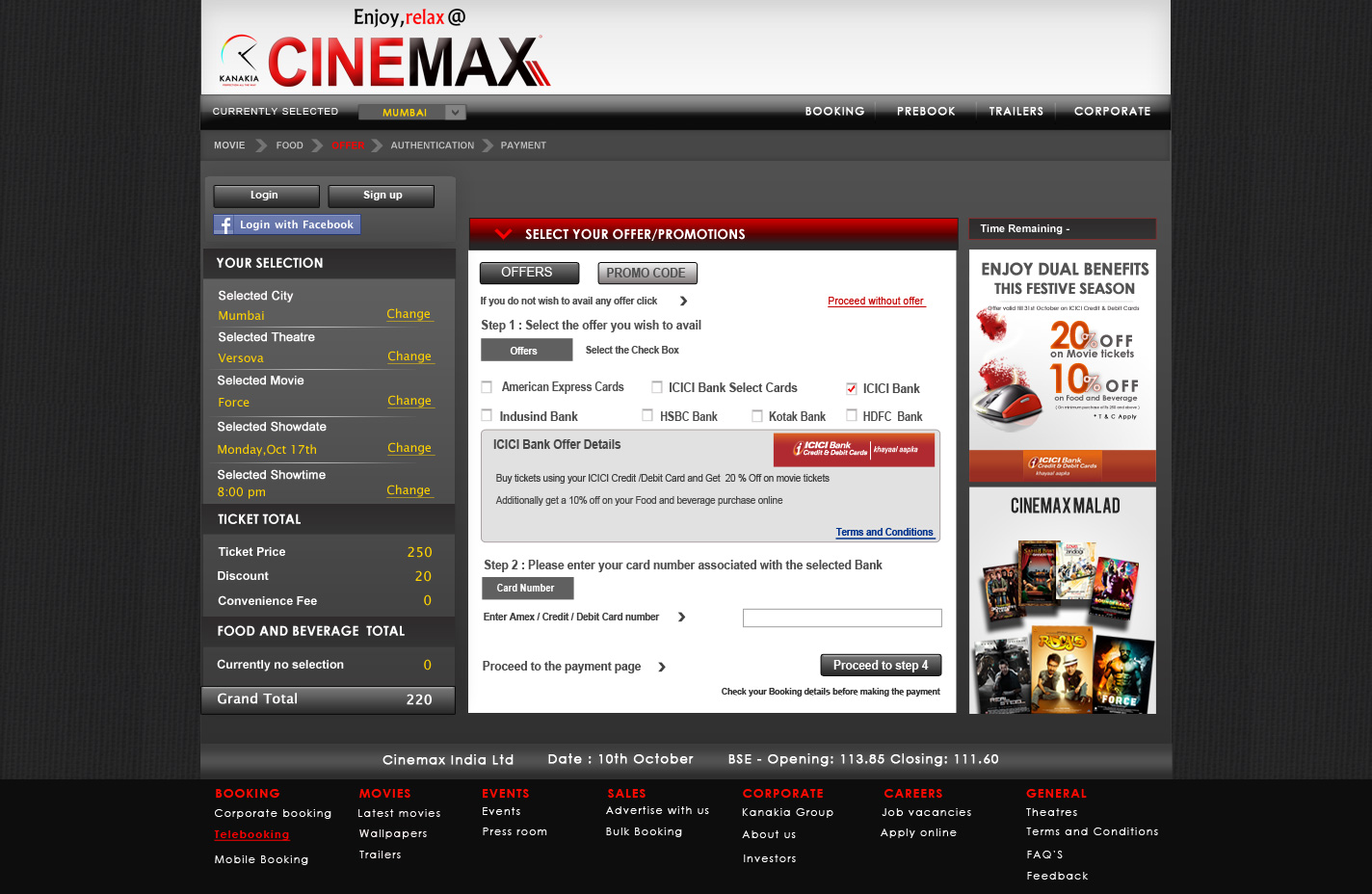Change the selected showdate
1372x894 pixels.
[409, 448]
